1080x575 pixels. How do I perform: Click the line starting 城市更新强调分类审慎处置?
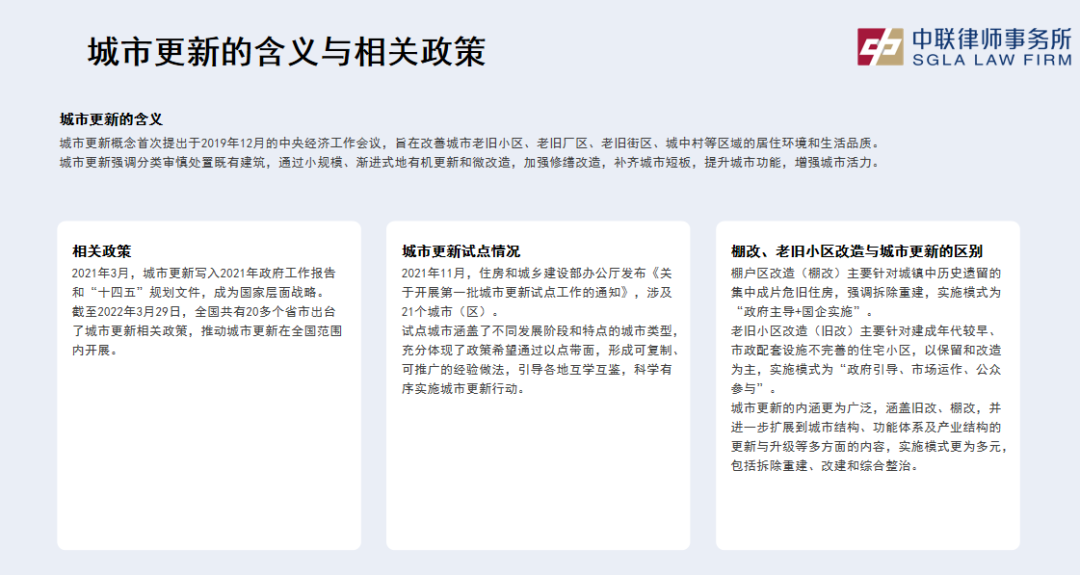[468, 162]
